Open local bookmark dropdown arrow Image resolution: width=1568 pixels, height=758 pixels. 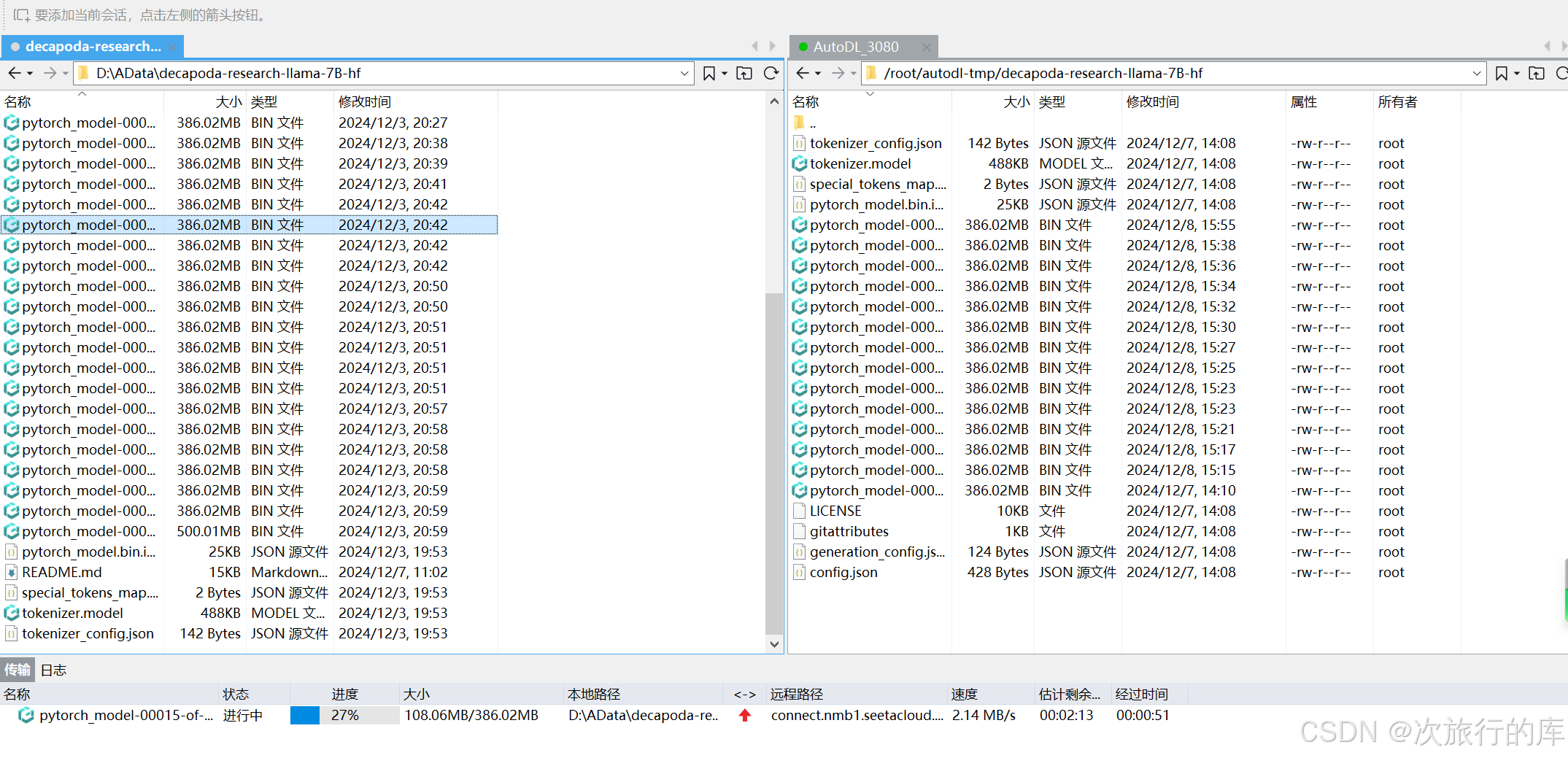tap(725, 74)
